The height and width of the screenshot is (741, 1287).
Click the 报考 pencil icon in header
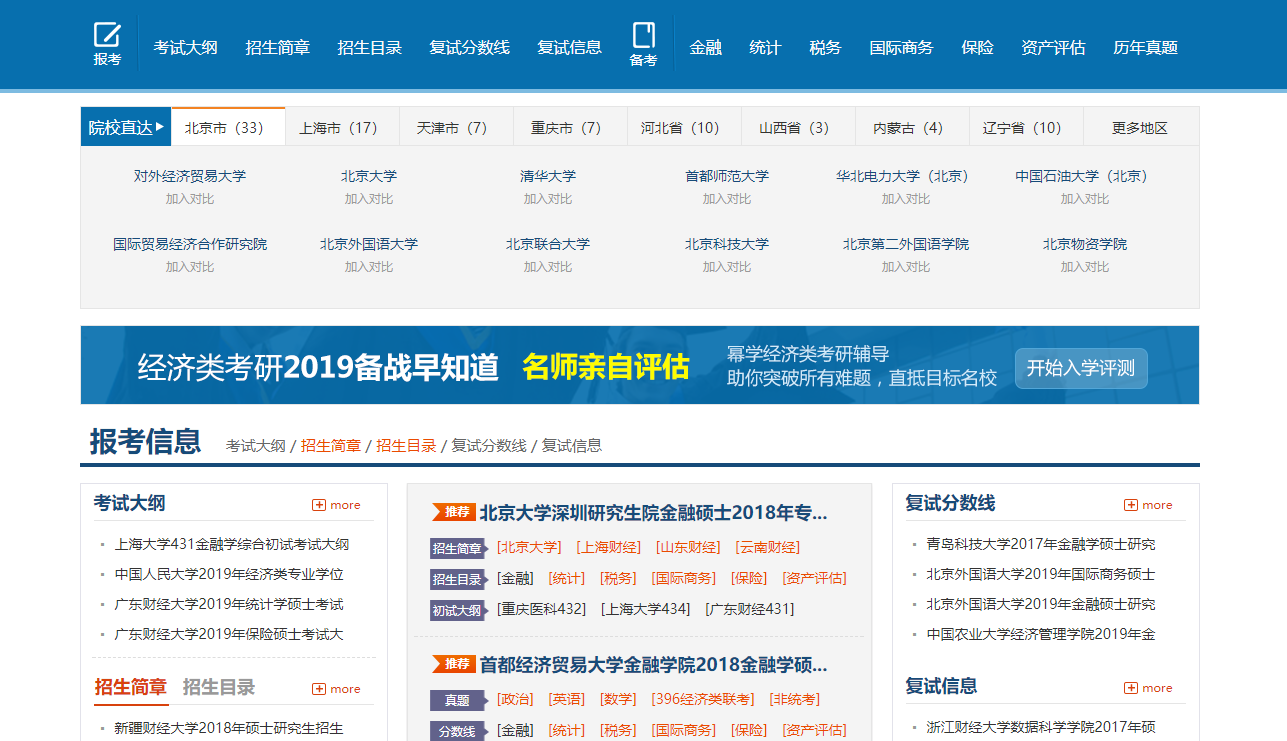point(107,35)
